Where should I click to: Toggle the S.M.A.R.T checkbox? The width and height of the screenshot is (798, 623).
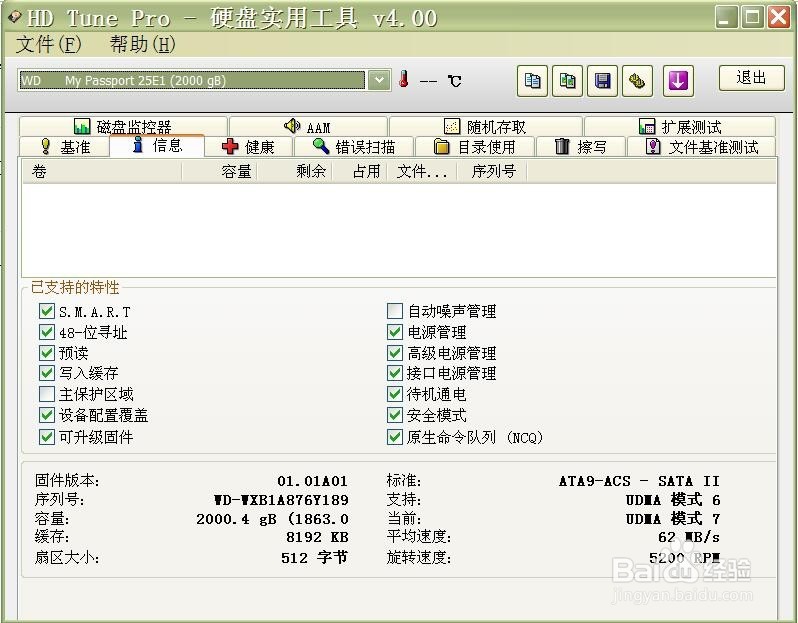pyautogui.click(x=47, y=311)
